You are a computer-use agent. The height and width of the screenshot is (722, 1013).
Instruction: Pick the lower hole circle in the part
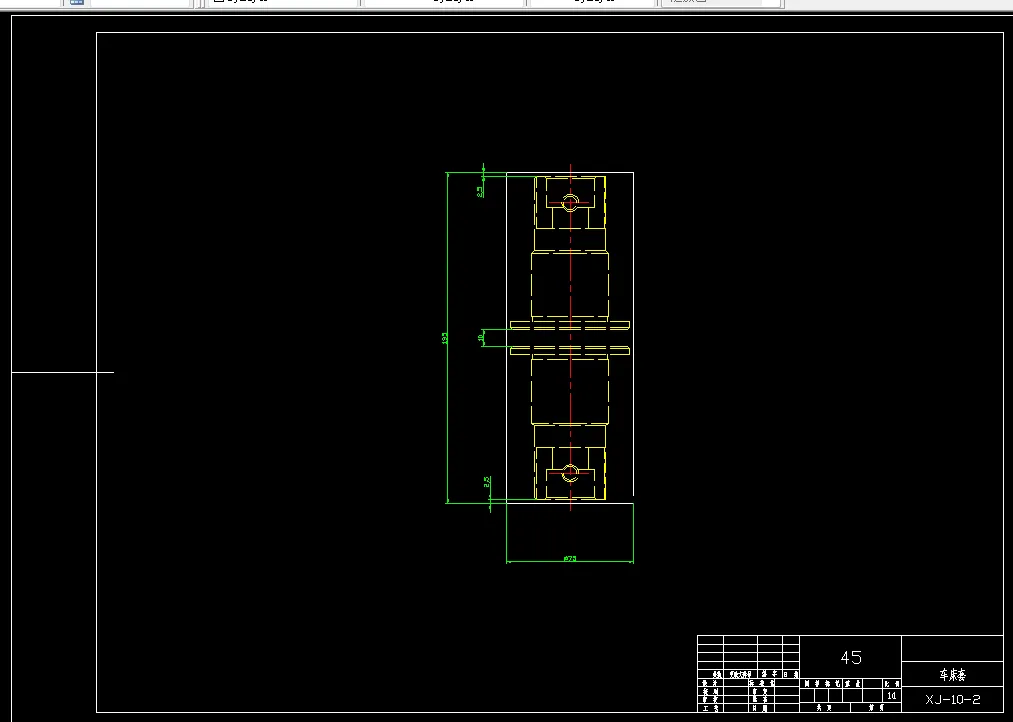570,473
